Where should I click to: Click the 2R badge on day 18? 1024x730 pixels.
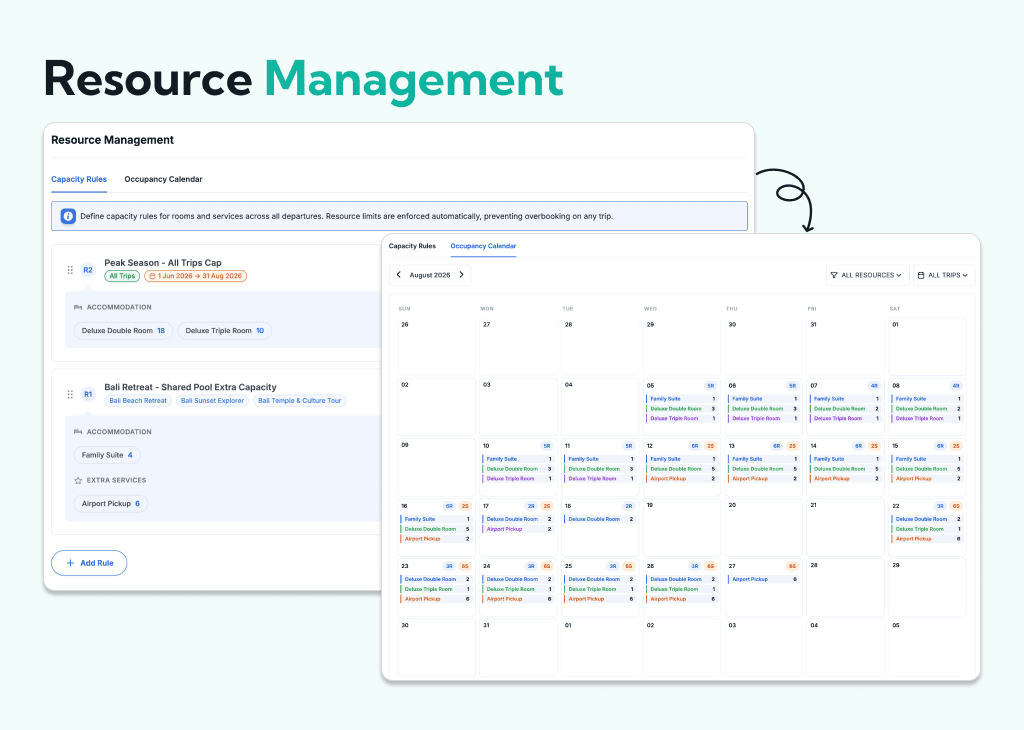click(x=628, y=506)
